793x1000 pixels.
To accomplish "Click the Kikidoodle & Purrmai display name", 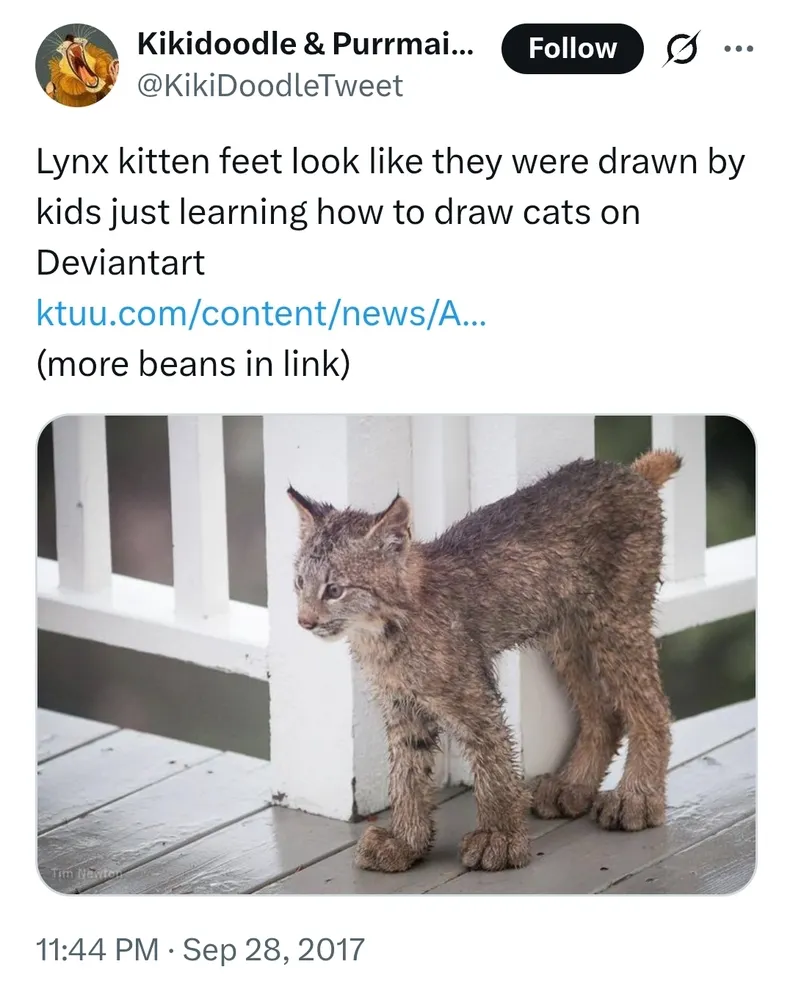I will (303, 44).
